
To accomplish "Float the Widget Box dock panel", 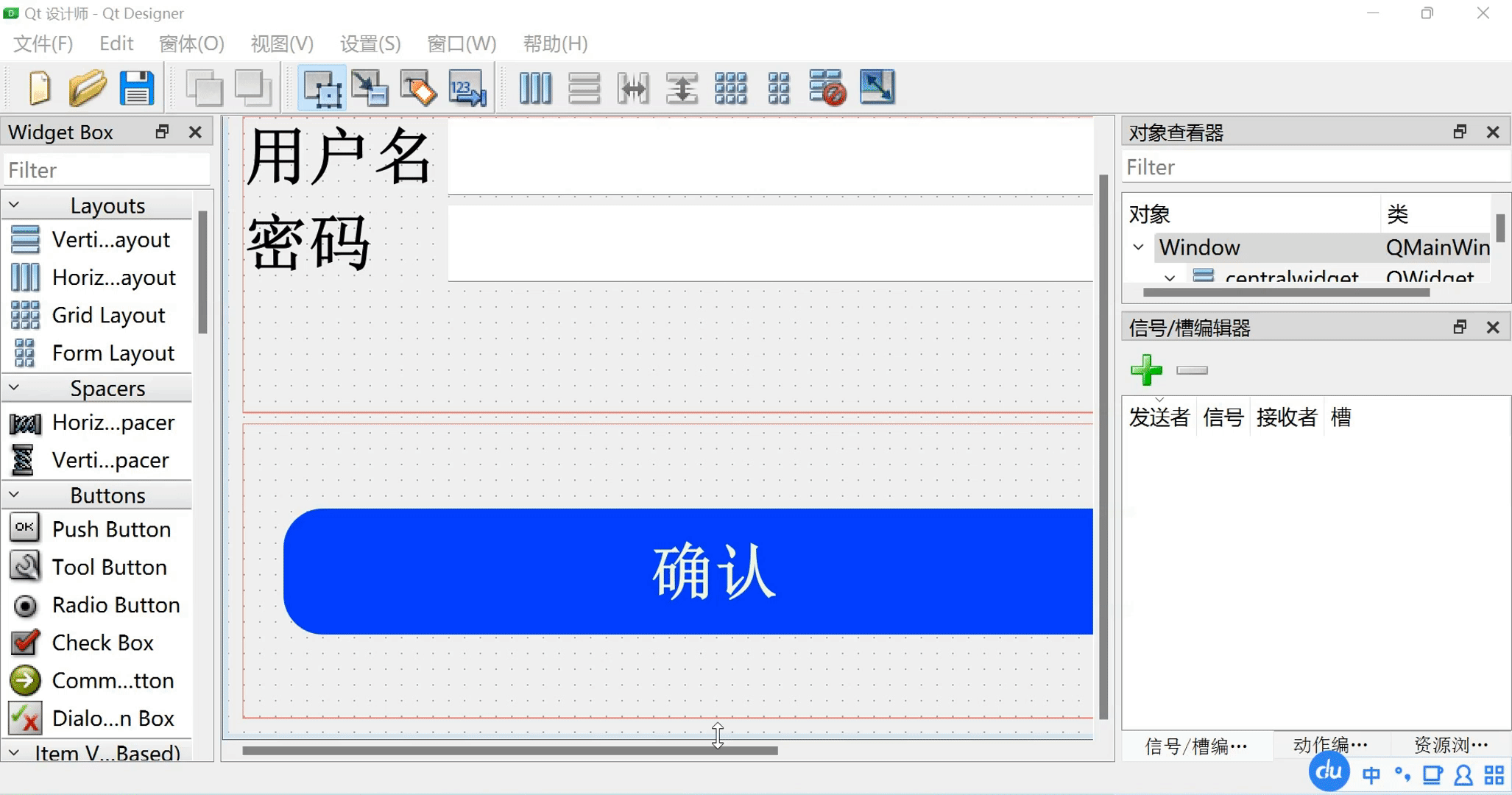I will (162, 132).
